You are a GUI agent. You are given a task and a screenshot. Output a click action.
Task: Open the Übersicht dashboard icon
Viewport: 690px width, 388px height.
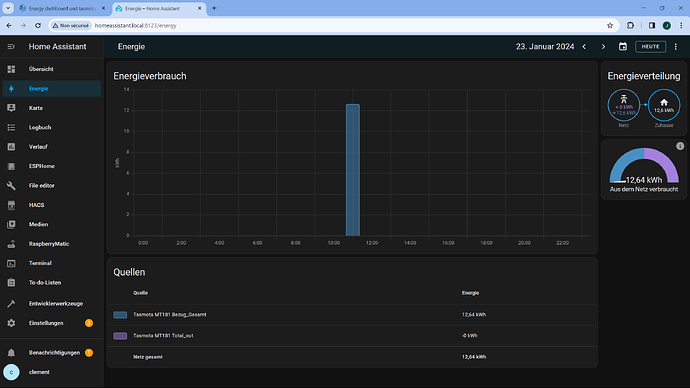click(x=11, y=69)
